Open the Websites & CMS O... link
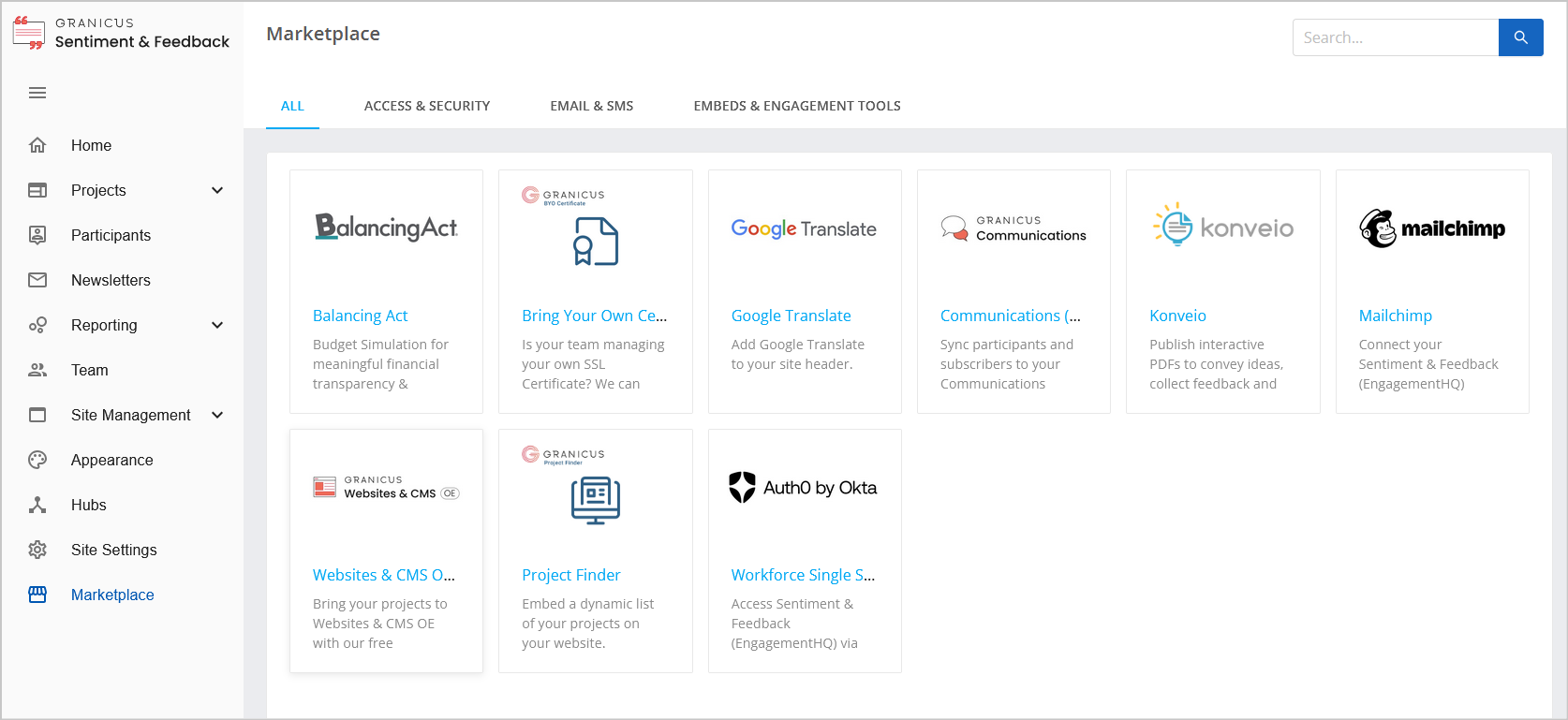Viewport: 1568px width, 720px height. coord(384,575)
